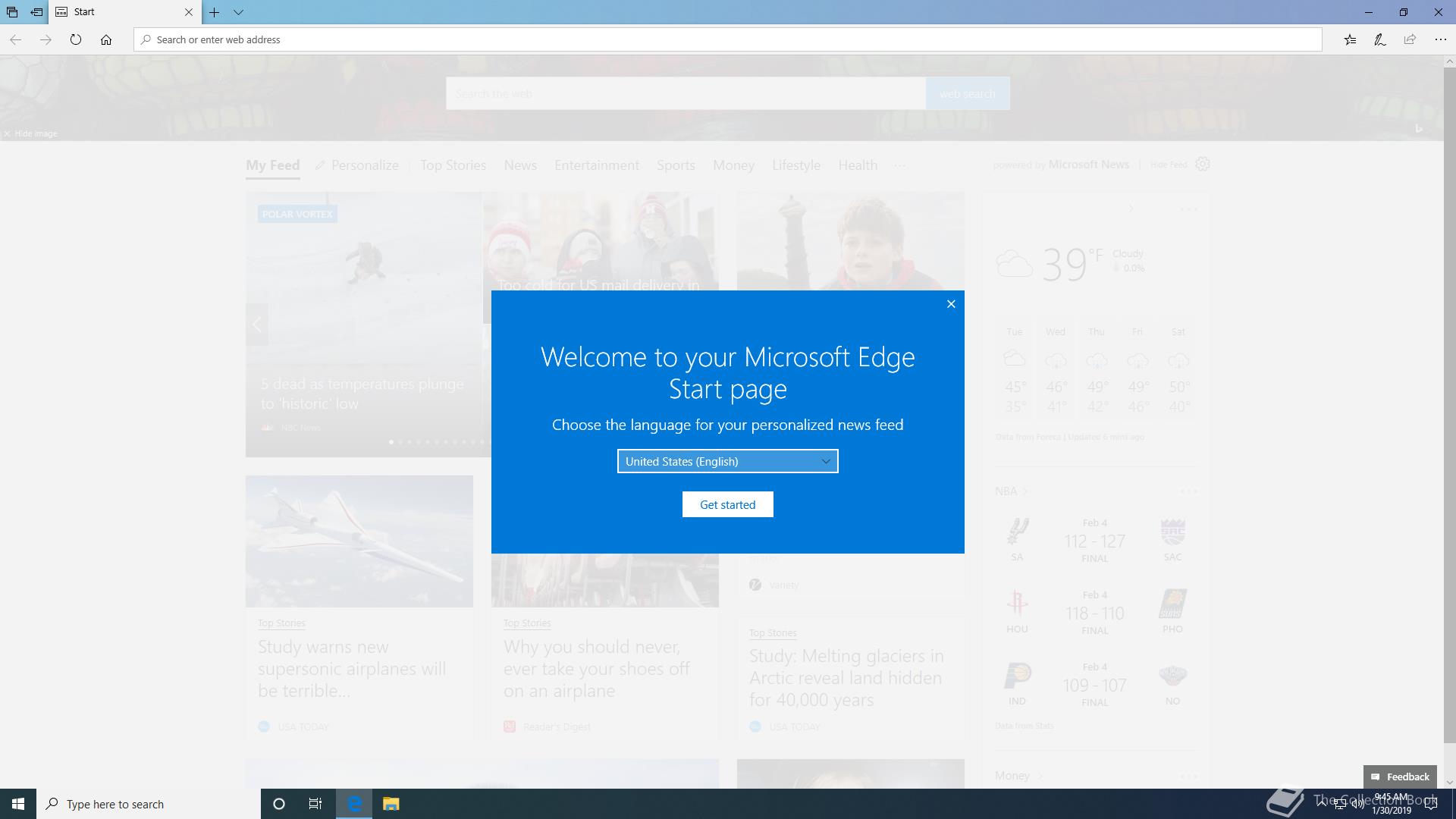
Task: Open feed settings gear icon
Action: click(1203, 164)
